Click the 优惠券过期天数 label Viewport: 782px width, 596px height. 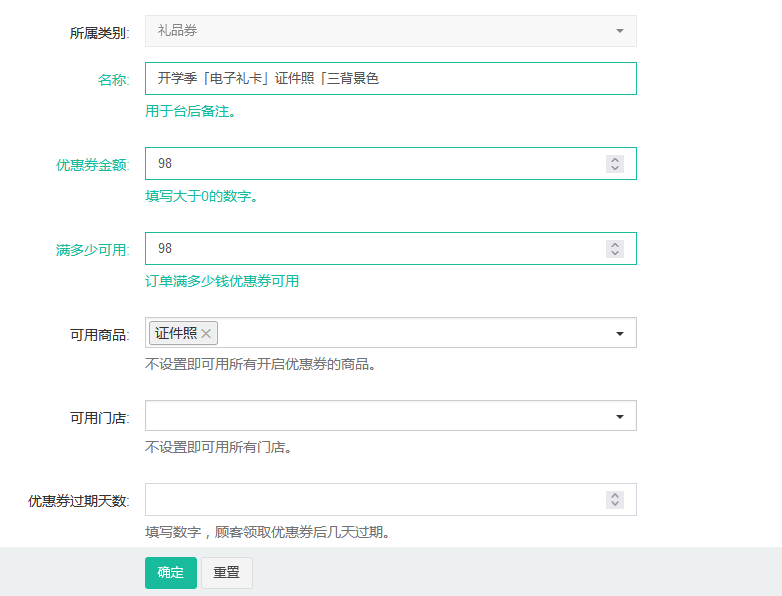coord(78,501)
